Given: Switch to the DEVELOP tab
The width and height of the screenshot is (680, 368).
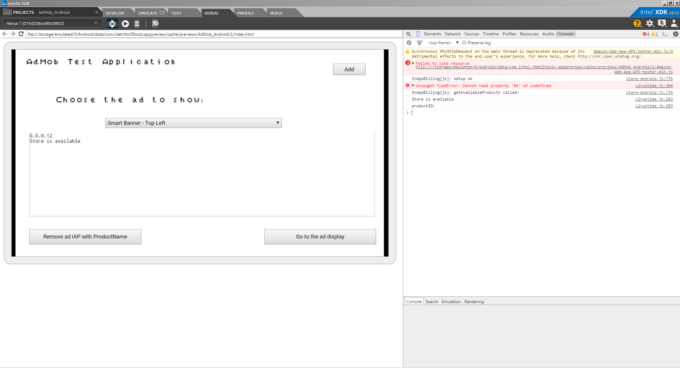Looking at the screenshot, I should tap(115, 13).
